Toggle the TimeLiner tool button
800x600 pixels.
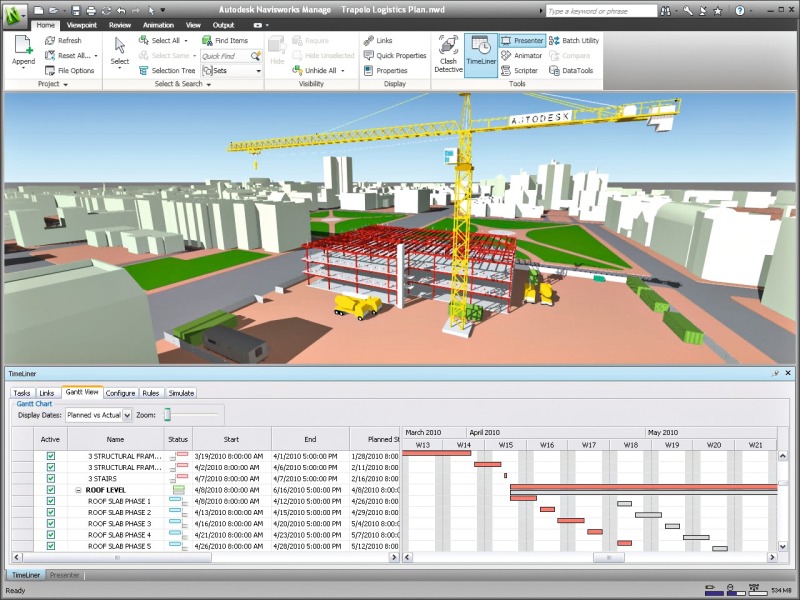[481, 55]
